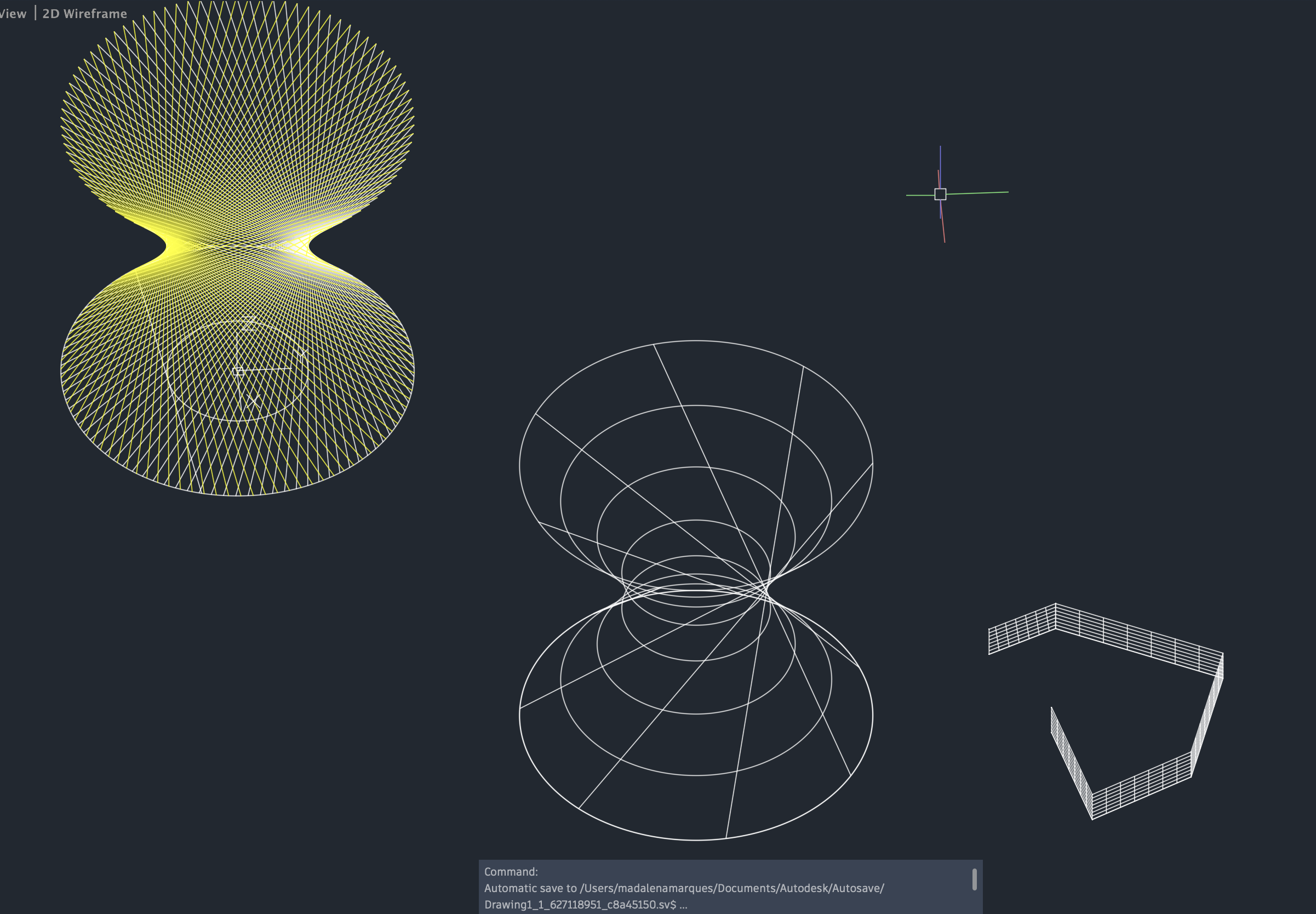Click the Command: prompt line

(511, 872)
